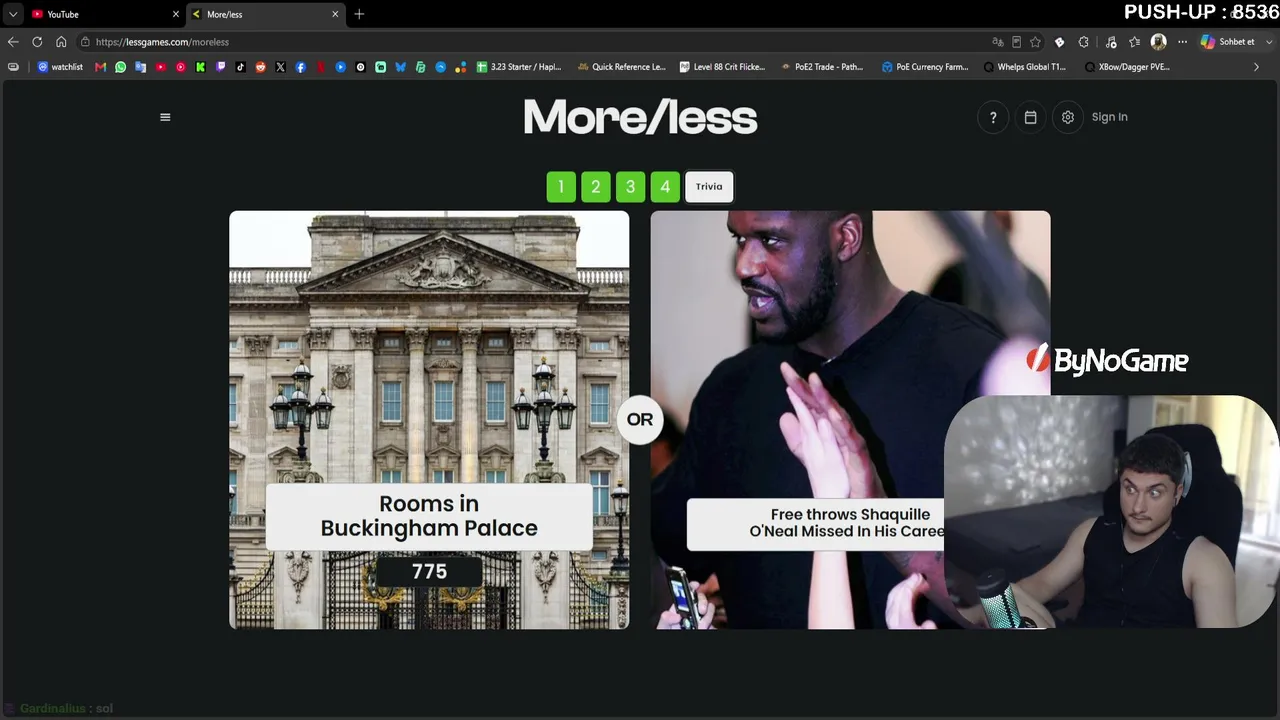Open the hamburger menu on More/less page
This screenshot has height=720, width=1280.
[165, 117]
